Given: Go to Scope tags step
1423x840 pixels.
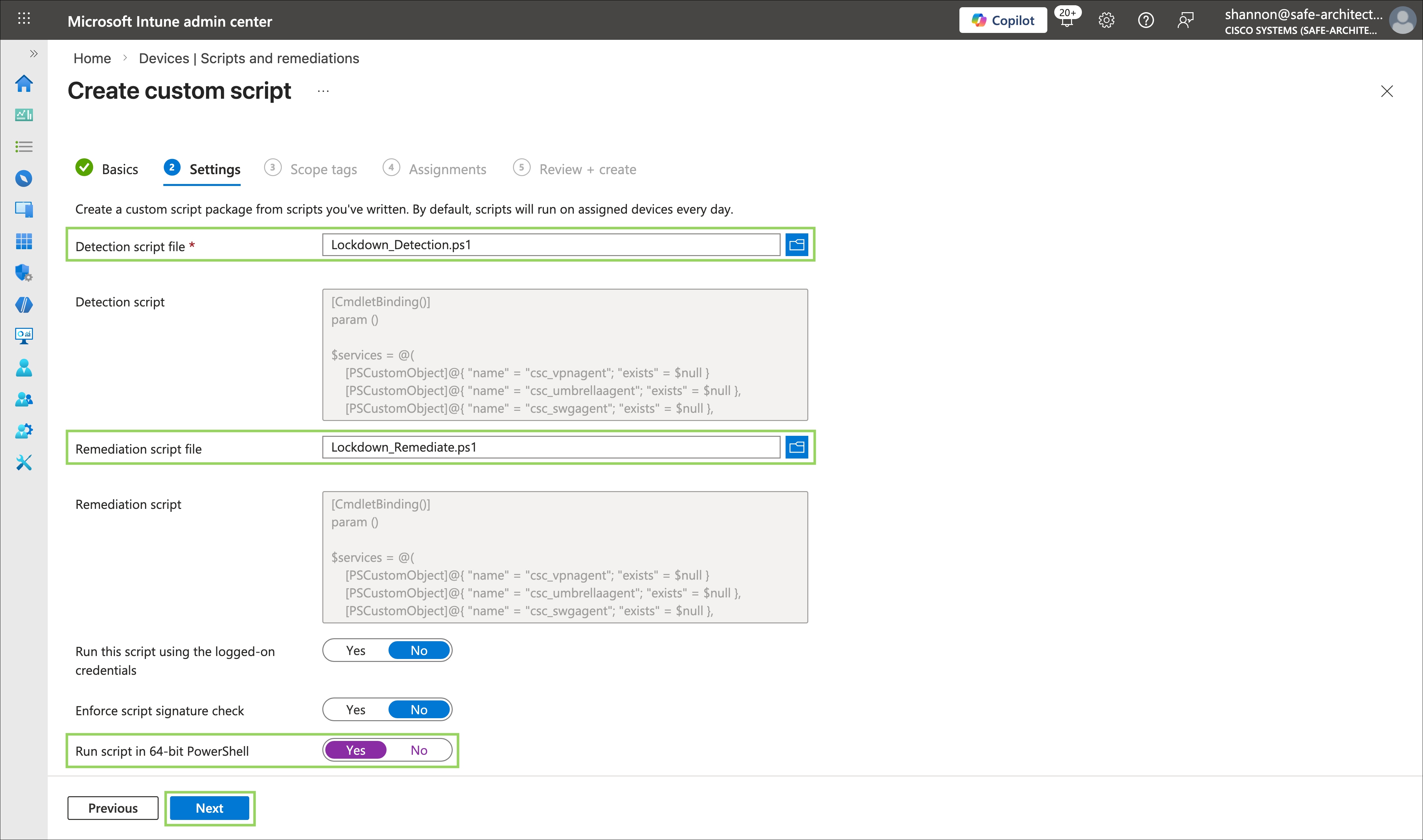Looking at the screenshot, I should (311, 169).
